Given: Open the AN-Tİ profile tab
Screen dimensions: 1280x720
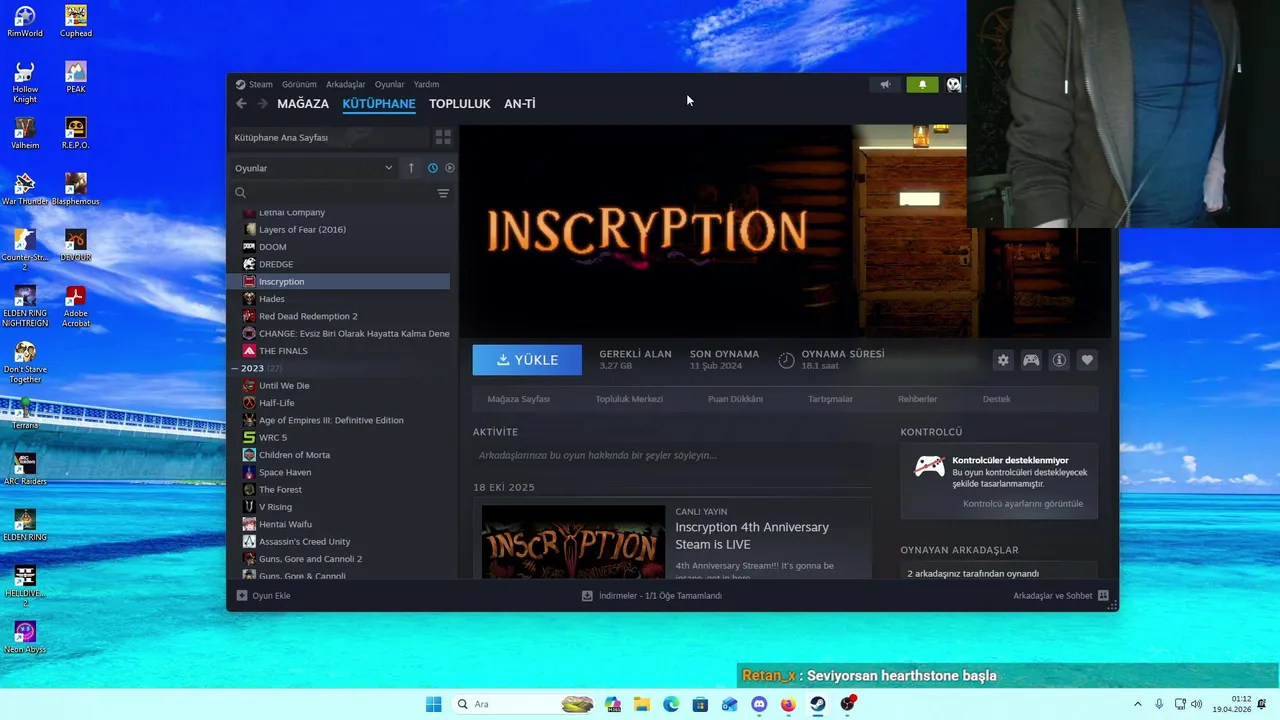Looking at the screenshot, I should tap(520, 104).
